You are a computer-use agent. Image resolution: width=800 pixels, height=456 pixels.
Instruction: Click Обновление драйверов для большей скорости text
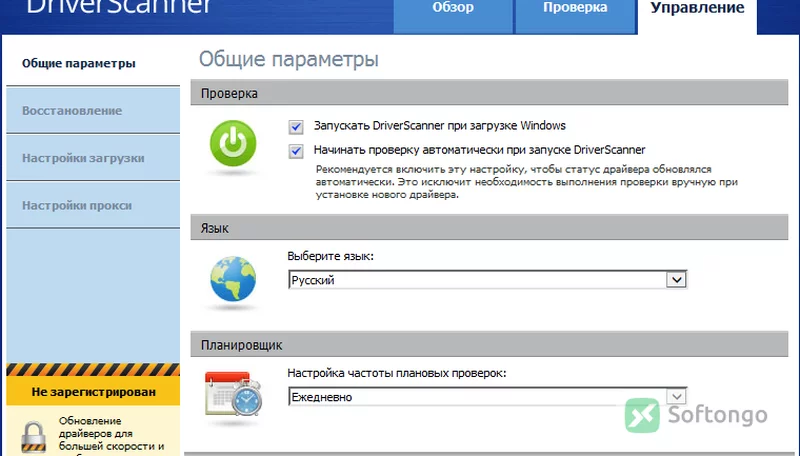[112, 436]
